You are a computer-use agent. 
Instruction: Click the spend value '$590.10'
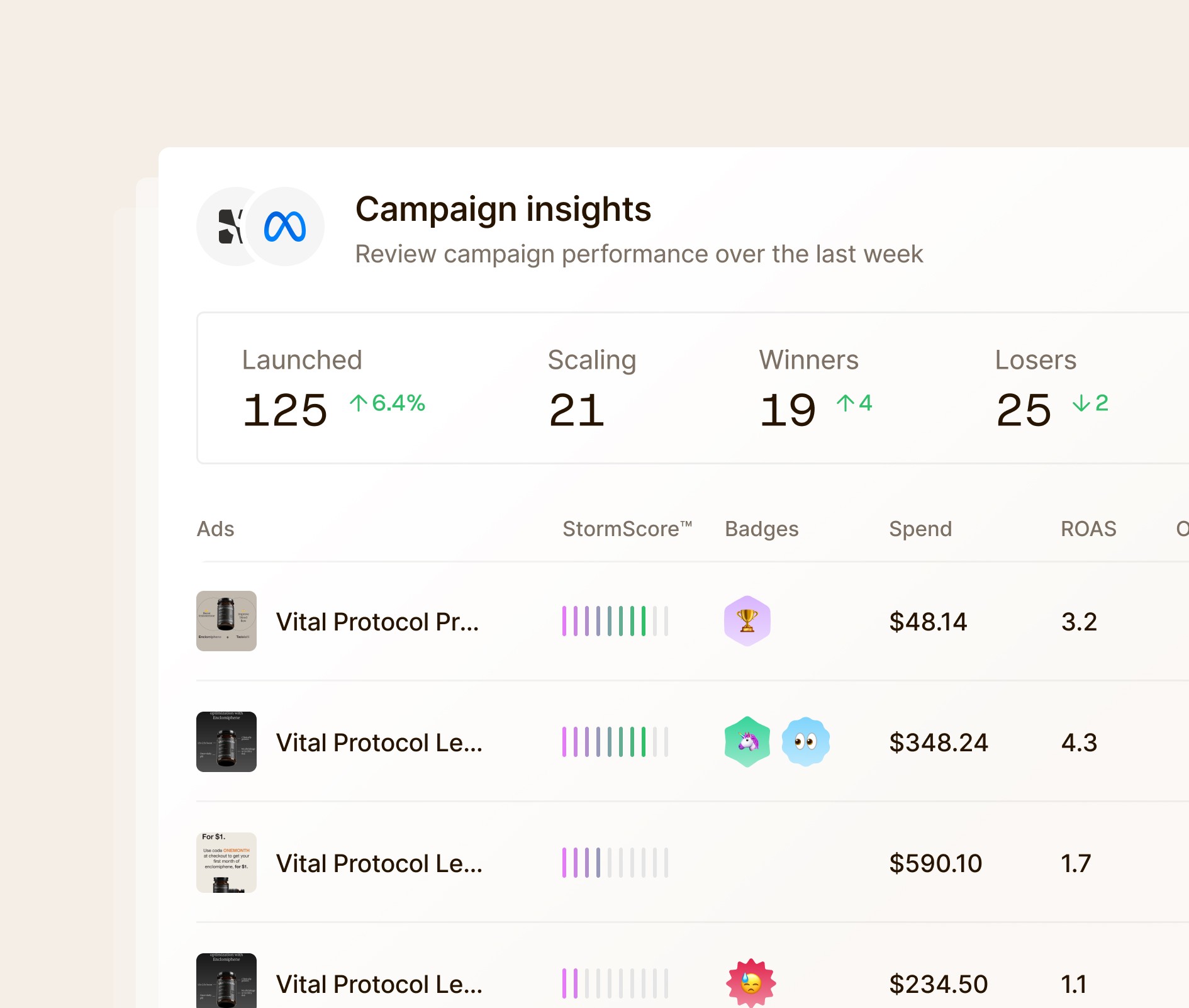point(935,863)
